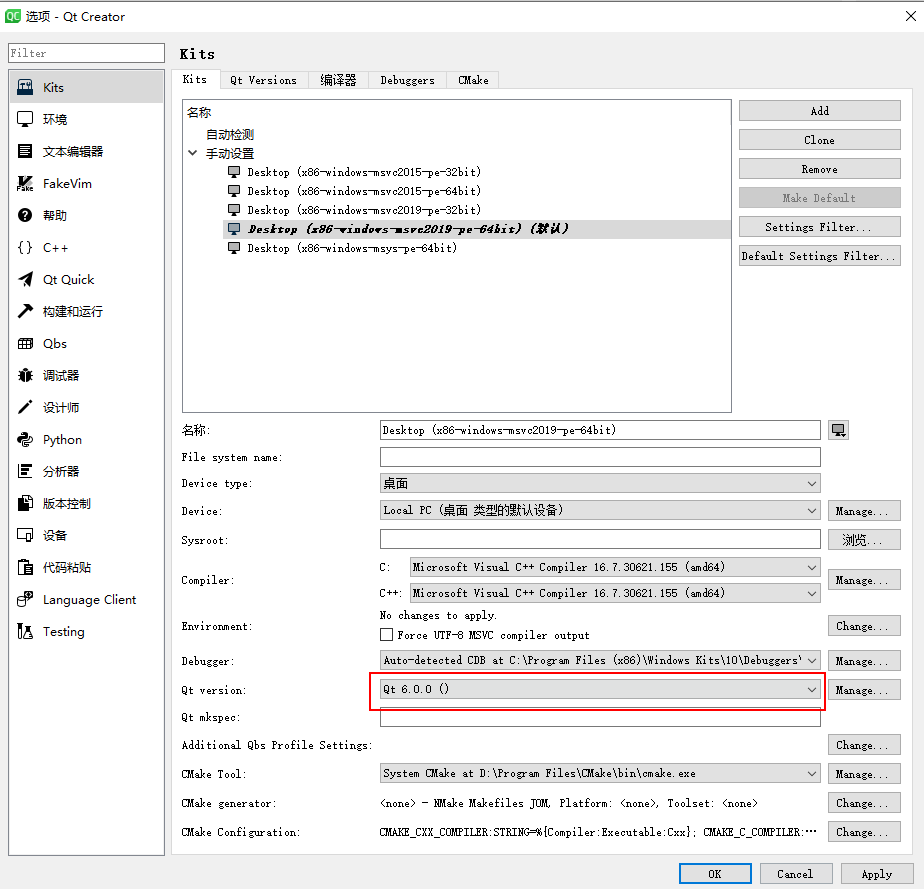Switch to the Debuggers tab
924x889 pixels.
(407, 80)
